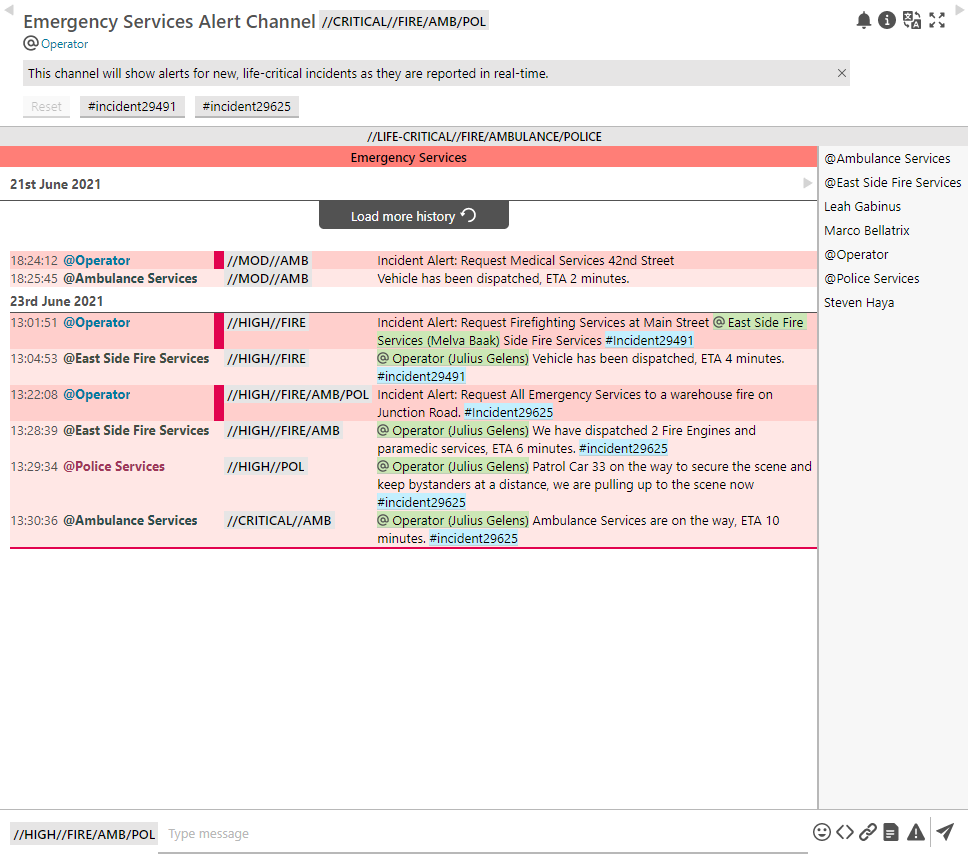Screen dimensions: 968x856
Task: Dismiss the channel description banner
Action: pyautogui.click(x=841, y=73)
